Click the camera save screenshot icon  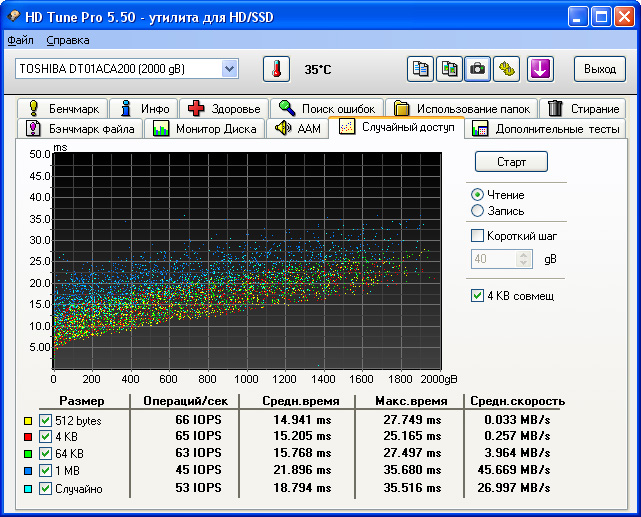[478, 69]
